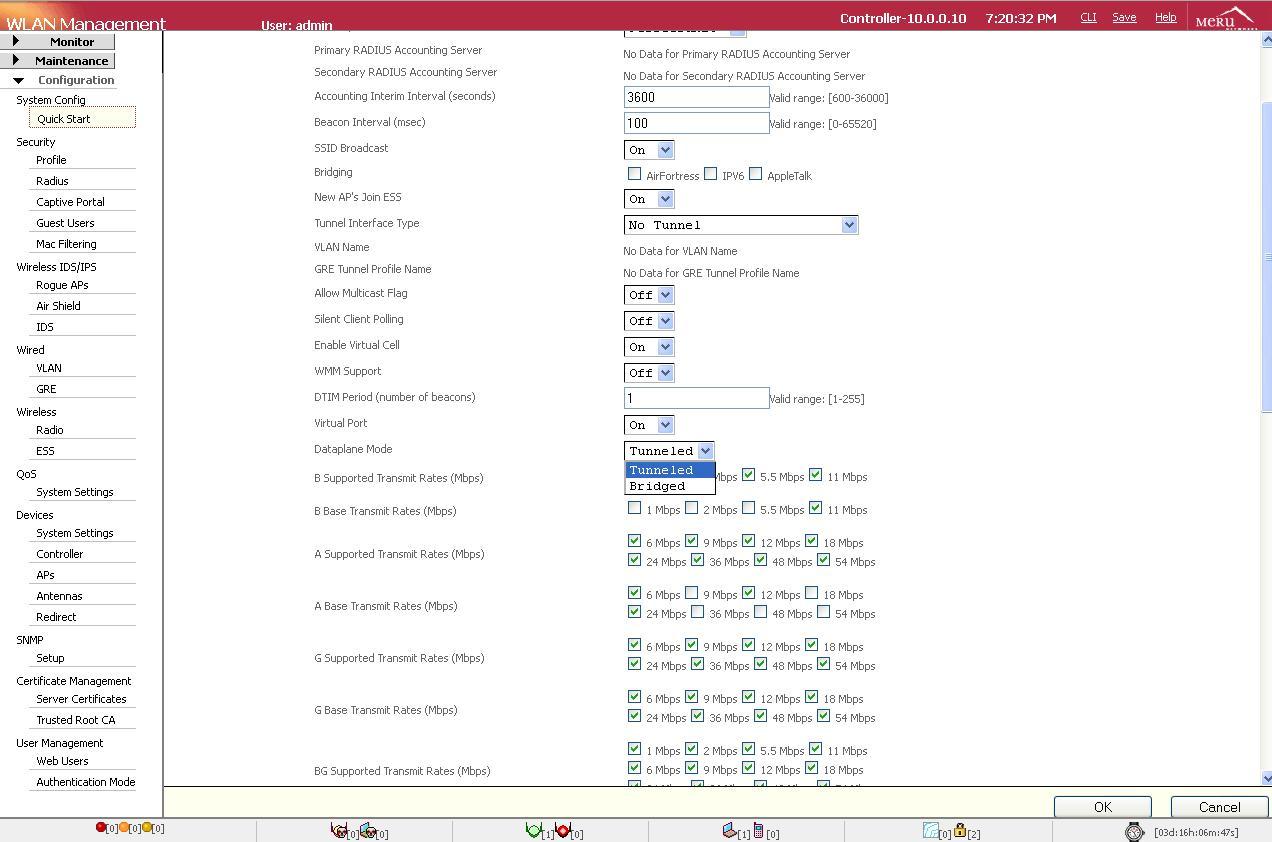Select Tunneled in Dataplane Mode list
The width and height of the screenshot is (1272, 842).
(670, 470)
